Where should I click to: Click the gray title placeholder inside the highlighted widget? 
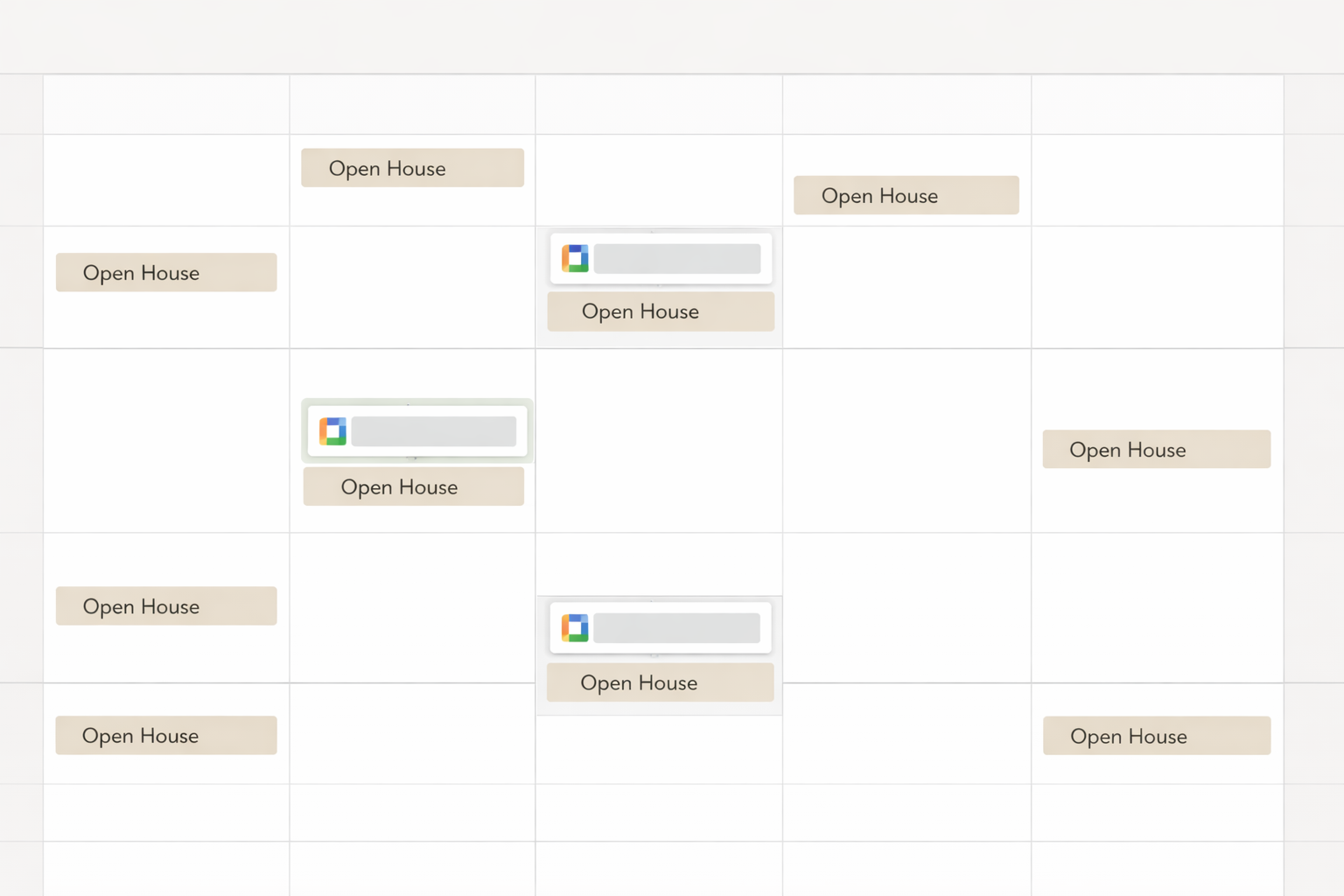pyautogui.click(x=434, y=430)
